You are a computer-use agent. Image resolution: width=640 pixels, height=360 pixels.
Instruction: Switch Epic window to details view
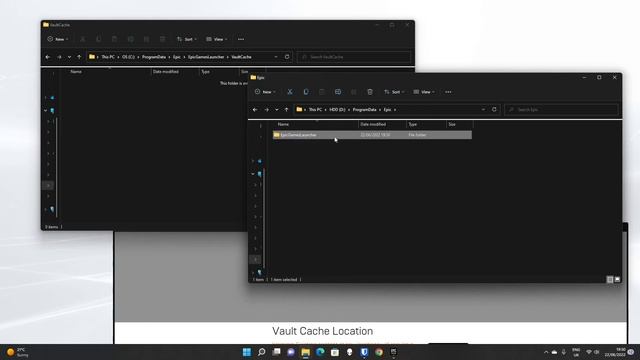pyautogui.click(x=610, y=280)
